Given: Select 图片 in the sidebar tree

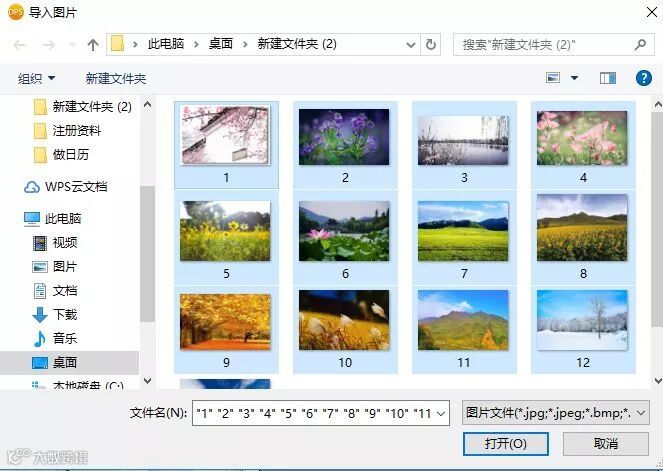Looking at the screenshot, I should tap(65, 267).
